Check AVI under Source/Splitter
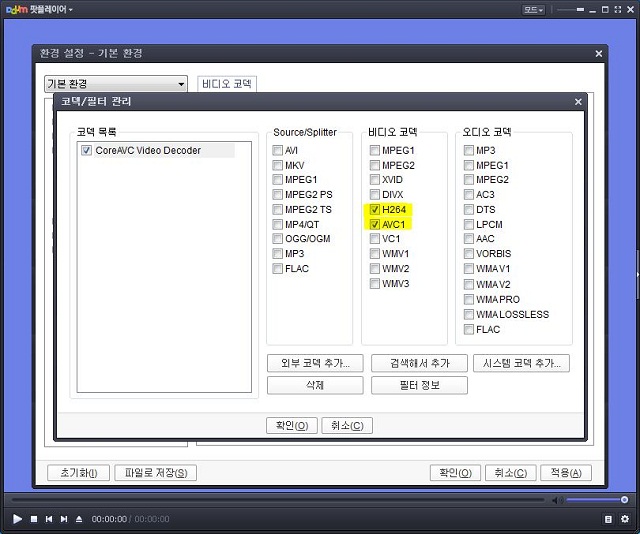This screenshot has height=534, width=640. pos(278,150)
